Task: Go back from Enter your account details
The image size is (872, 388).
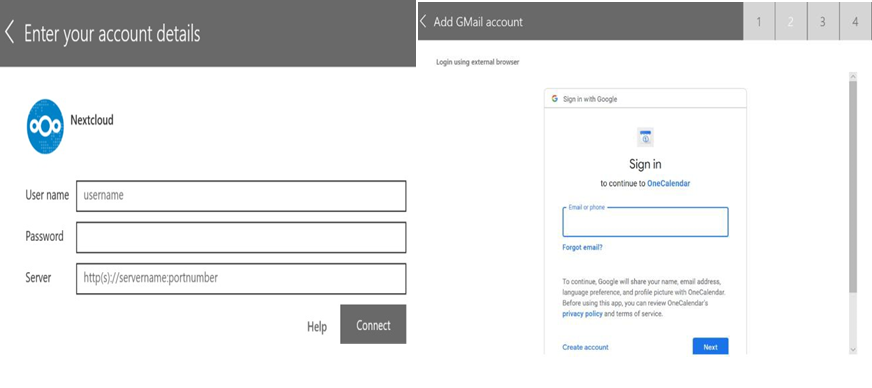Action: click(9, 33)
